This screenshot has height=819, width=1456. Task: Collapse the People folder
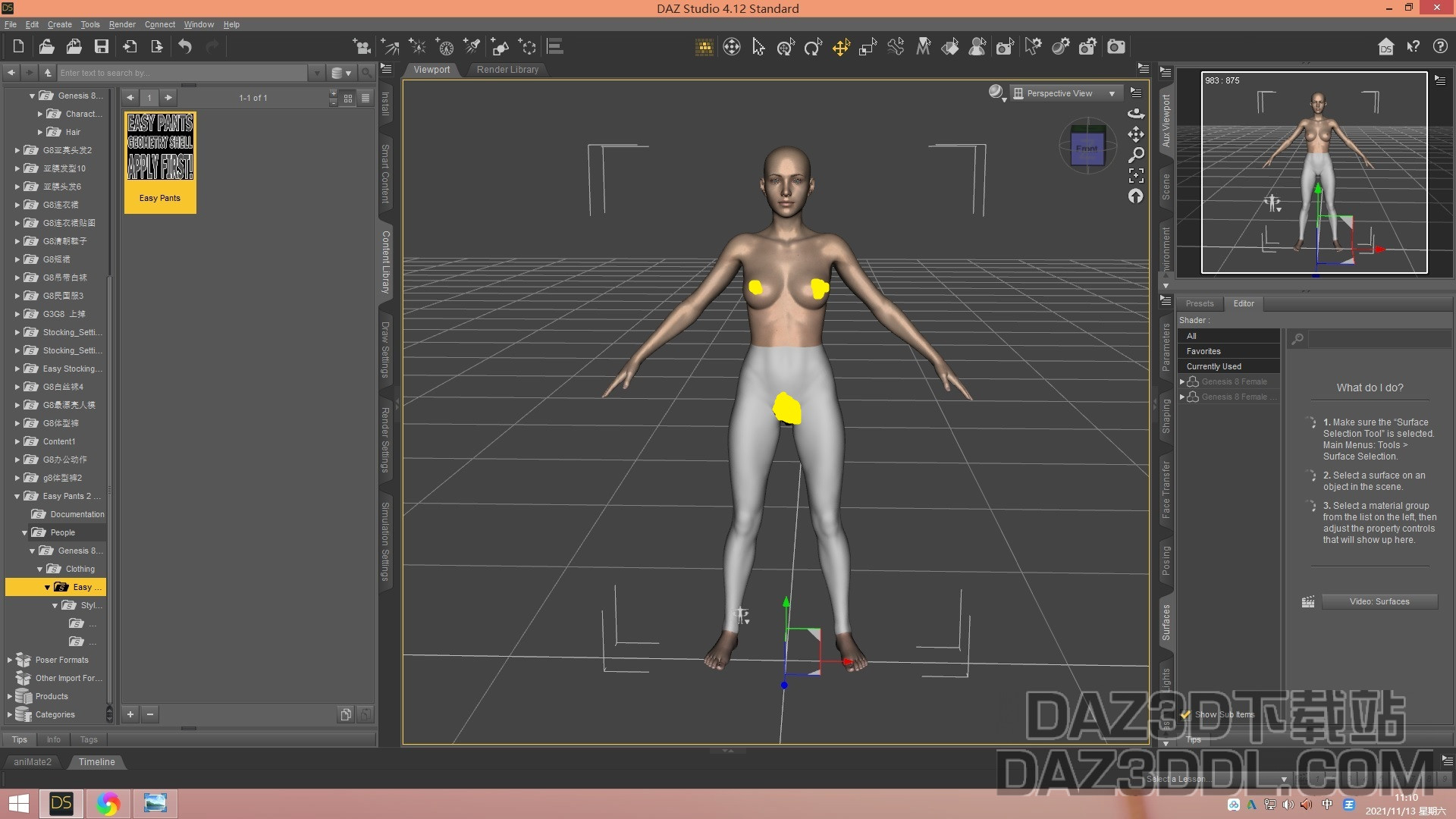tap(24, 532)
